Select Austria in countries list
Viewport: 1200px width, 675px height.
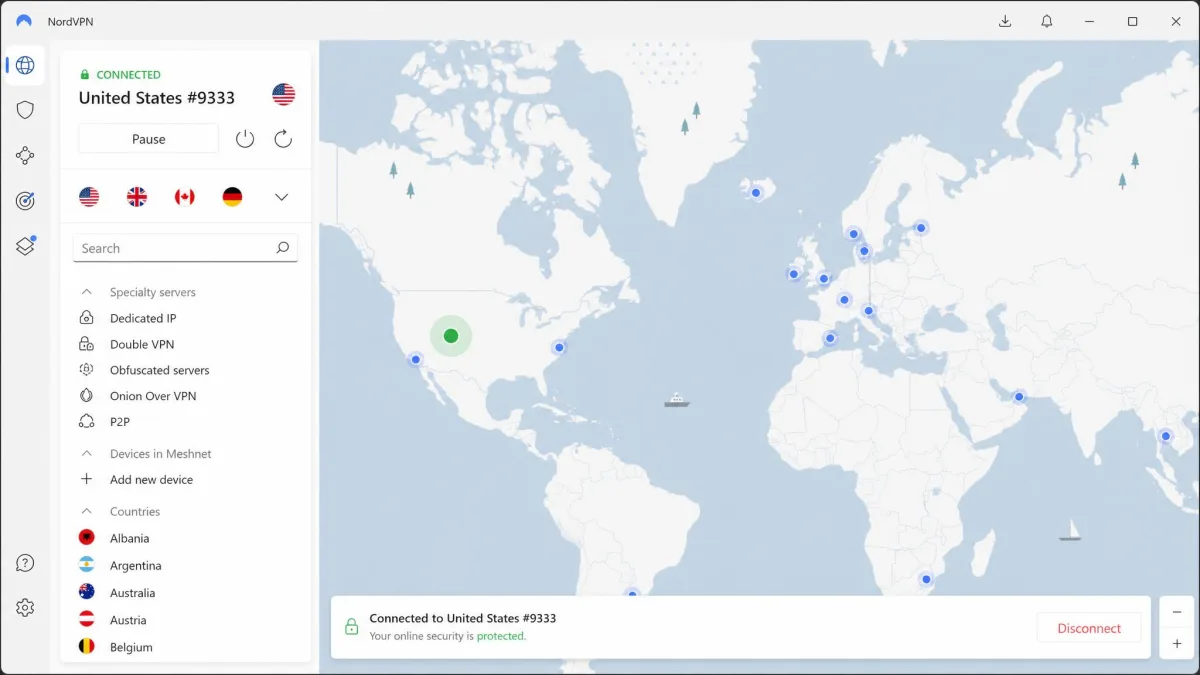pyautogui.click(x=128, y=620)
